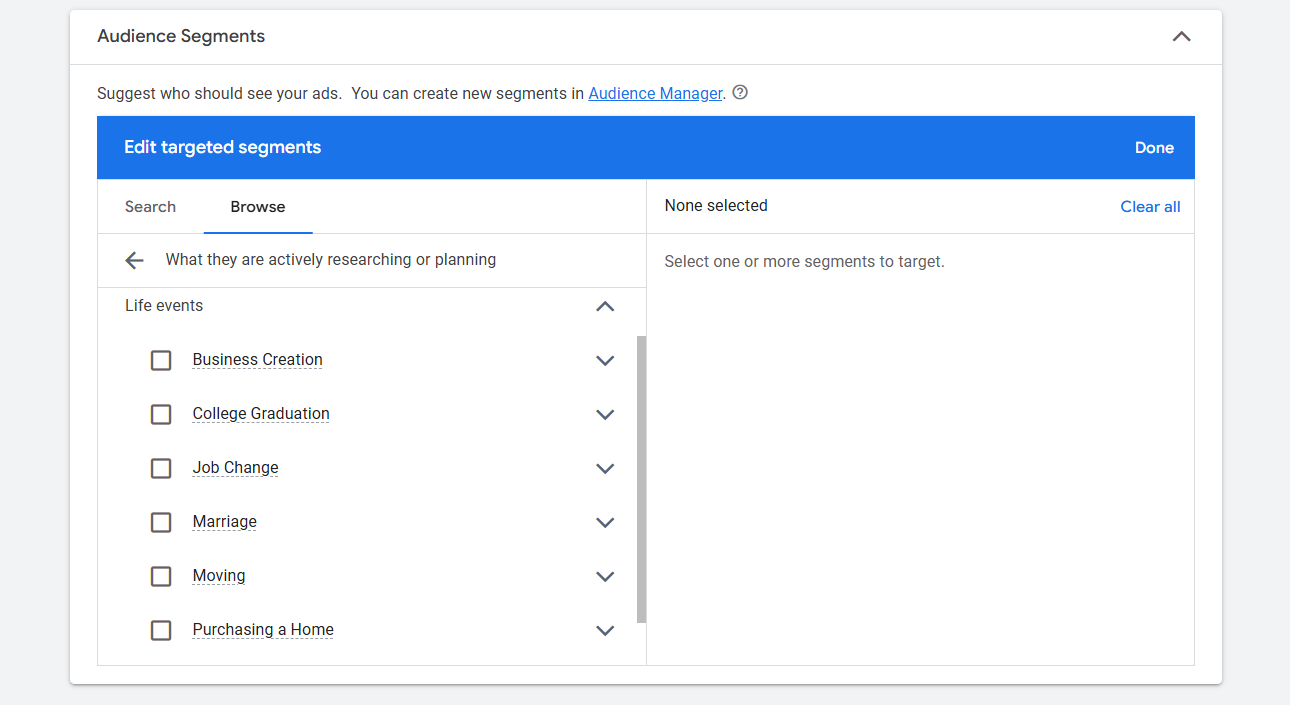
Task: Expand College Graduation sub-segments
Action: [x=605, y=414]
